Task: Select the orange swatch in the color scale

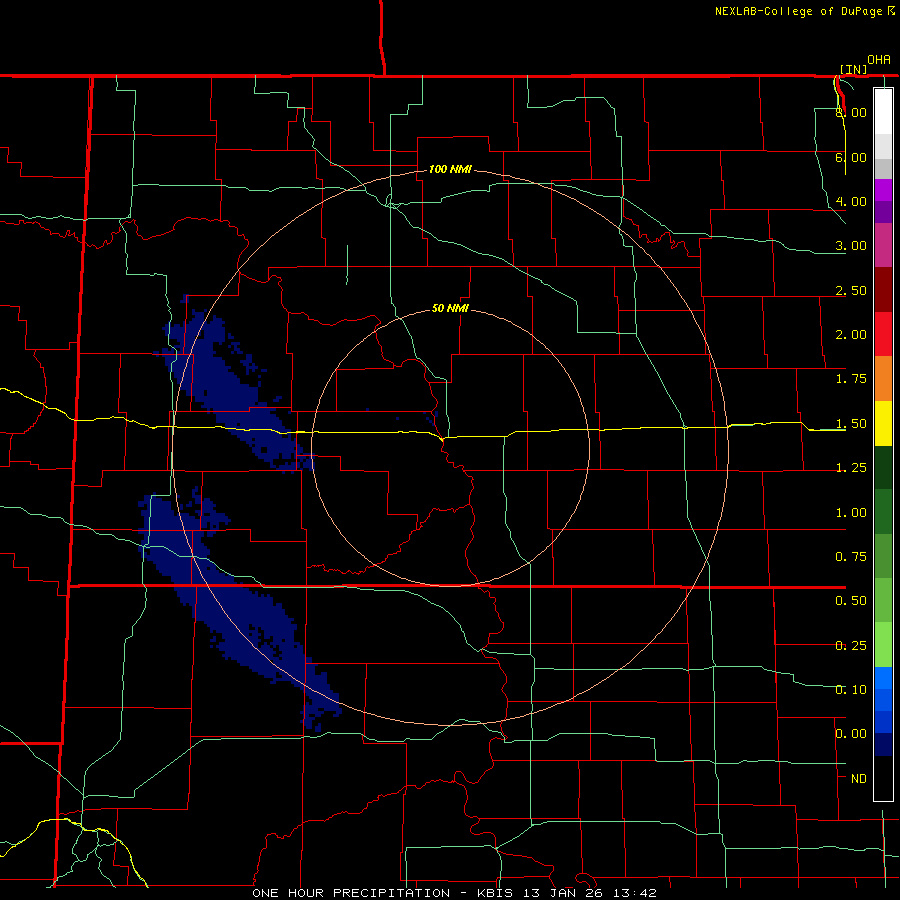Action: click(883, 379)
